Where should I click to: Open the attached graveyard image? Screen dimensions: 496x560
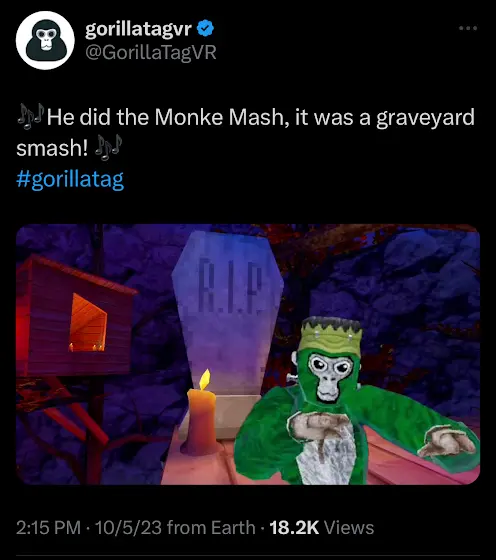coord(248,354)
